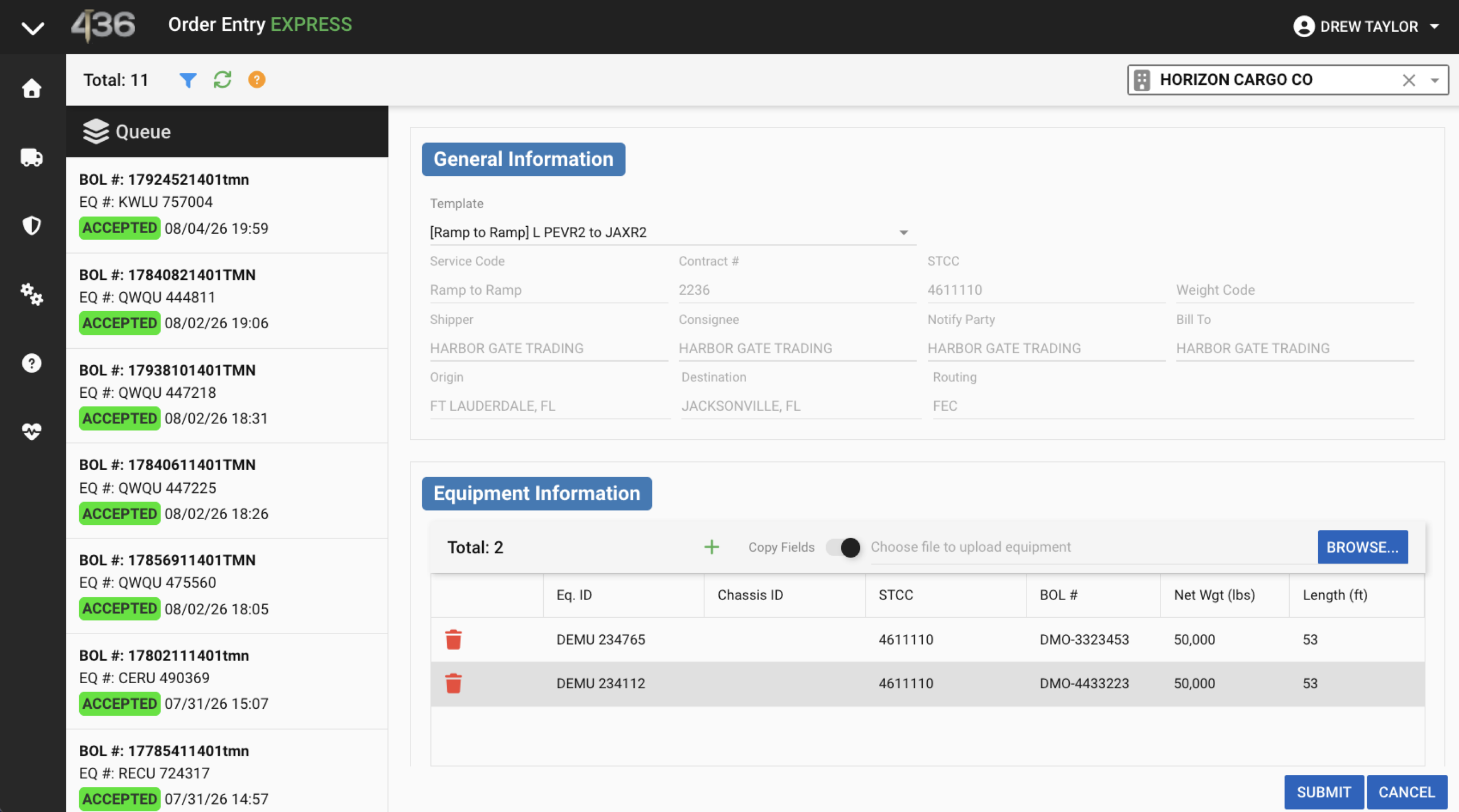Open the gears settings sidebar icon
Screen dimensions: 1459x812
click(32, 294)
